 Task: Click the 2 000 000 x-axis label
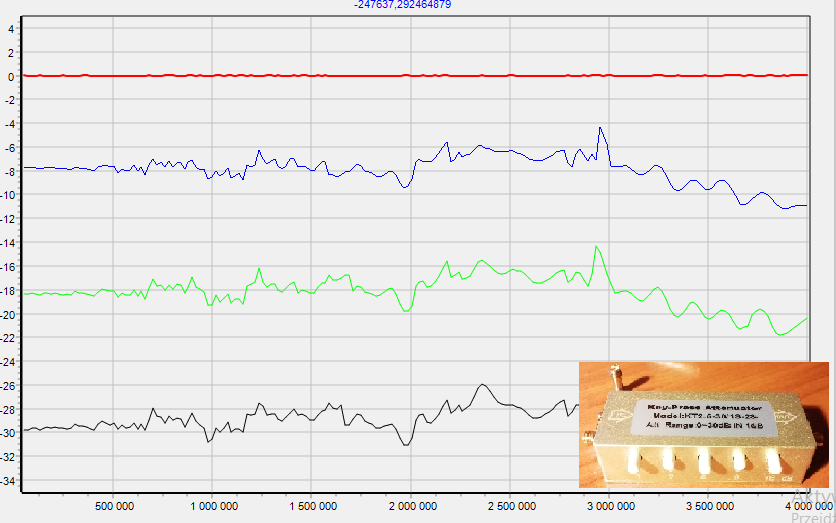pos(411,506)
